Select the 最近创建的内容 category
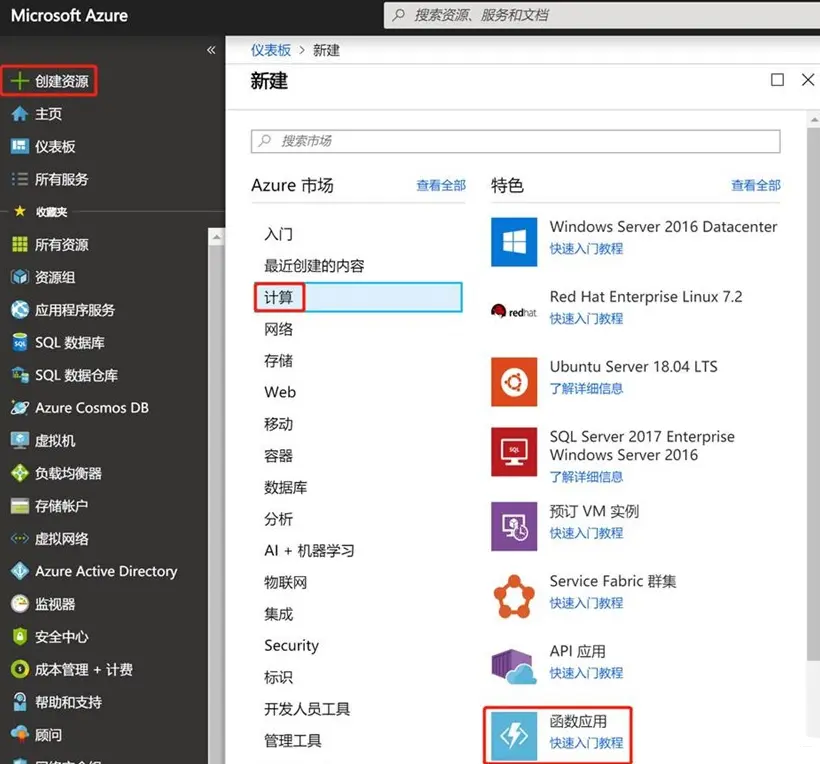820x764 pixels. click(x=314, y=266)
